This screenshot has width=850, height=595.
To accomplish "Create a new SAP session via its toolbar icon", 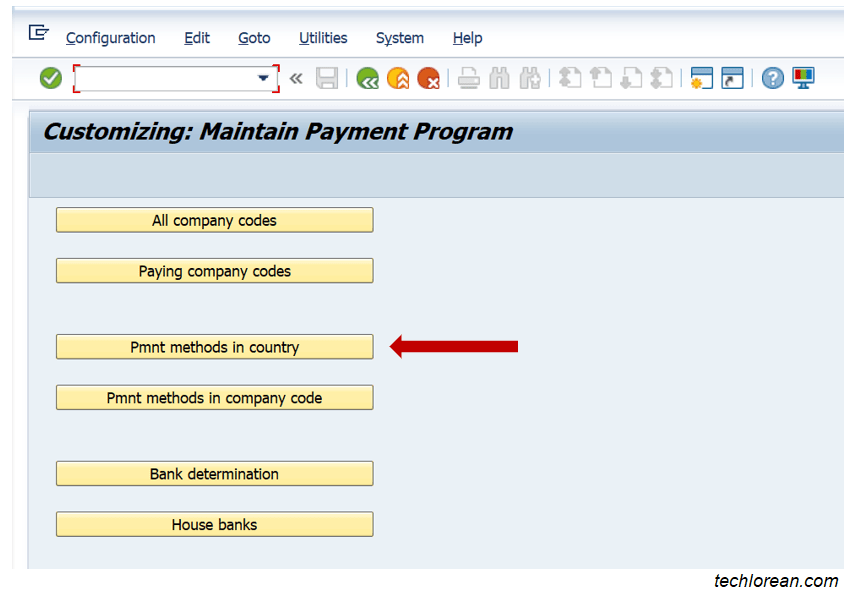I will click(701, 78).
